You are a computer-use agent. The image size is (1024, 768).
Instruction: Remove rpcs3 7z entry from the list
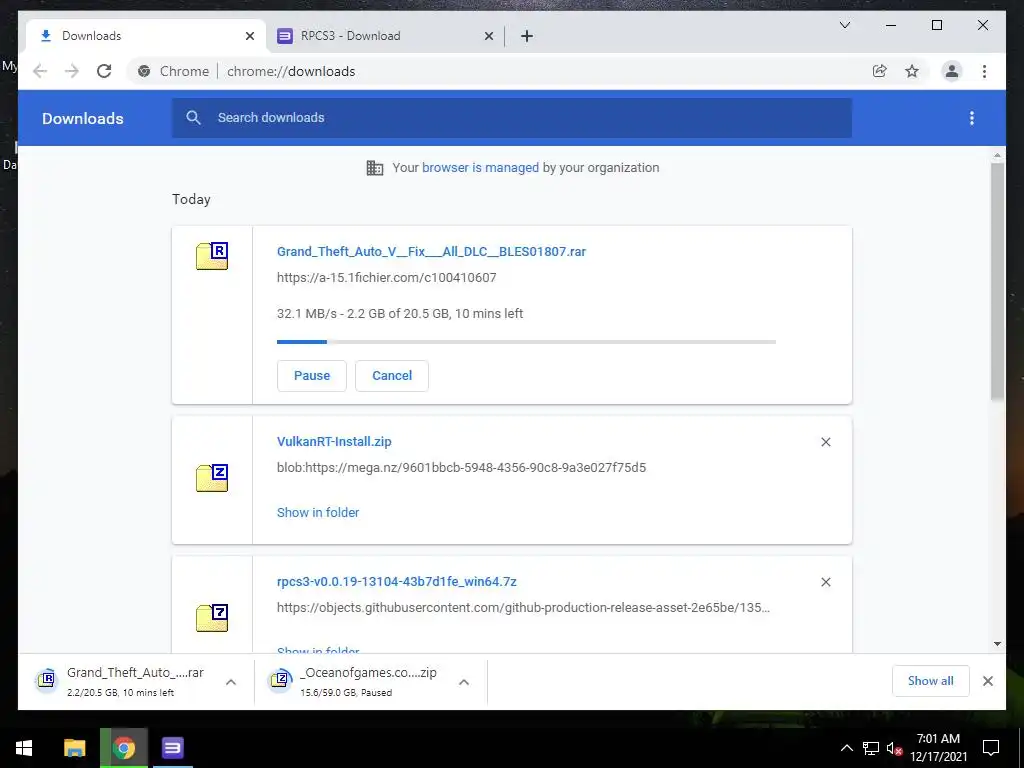coord(825,582)
